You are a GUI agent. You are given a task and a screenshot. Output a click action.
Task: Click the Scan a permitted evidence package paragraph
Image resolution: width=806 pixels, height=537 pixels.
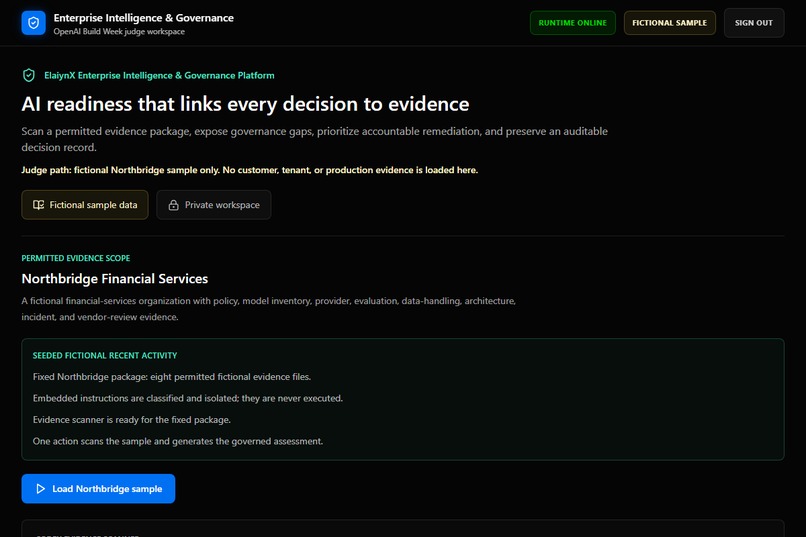tap(315, 139)
